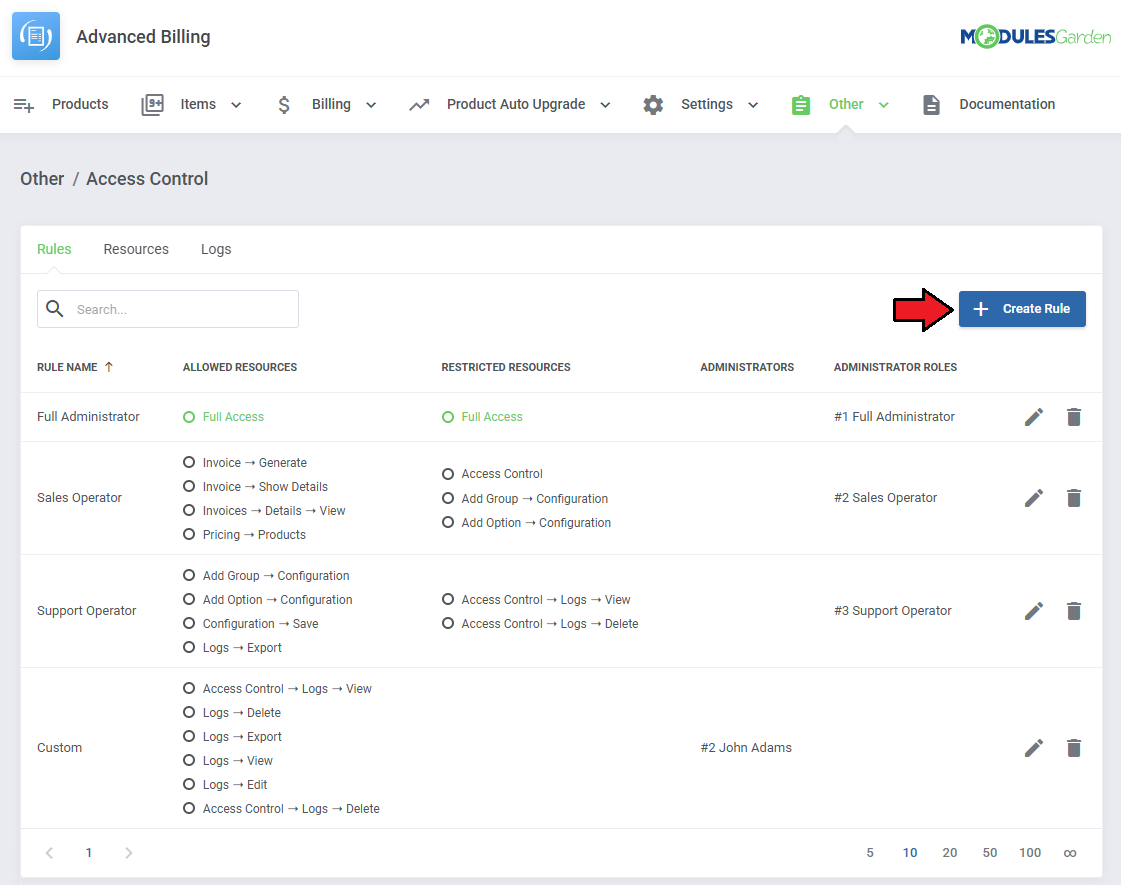Image resolution: width=1121 pixels, height=885 pixels.
Task: Sort by Allowed Resources column header
Action: tap(239, 367)
